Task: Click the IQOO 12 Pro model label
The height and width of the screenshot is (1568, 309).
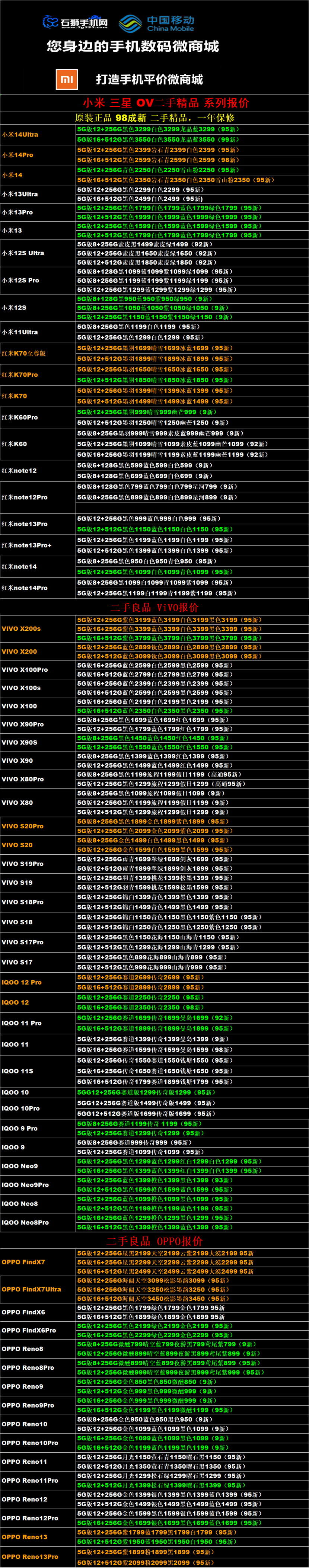Action: [22, 982]
